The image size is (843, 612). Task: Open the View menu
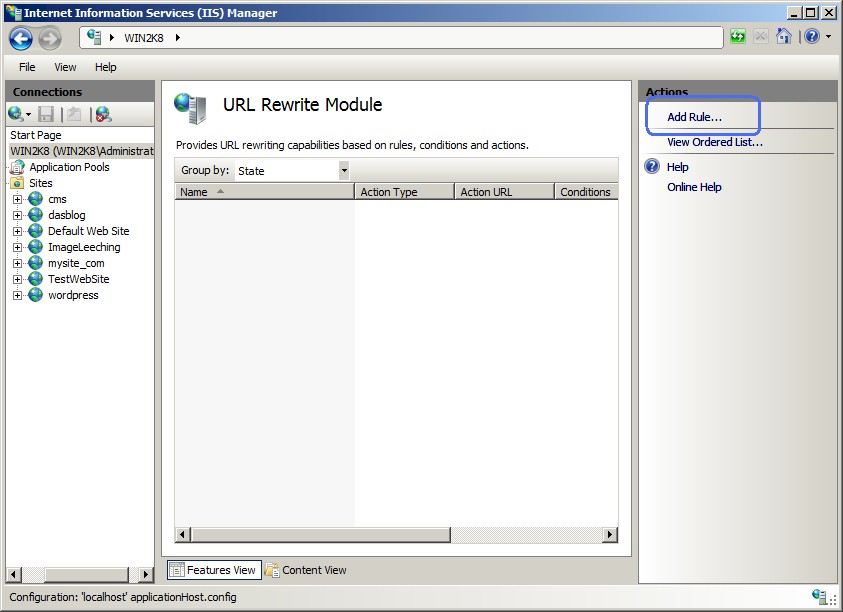tap(65, 67)
